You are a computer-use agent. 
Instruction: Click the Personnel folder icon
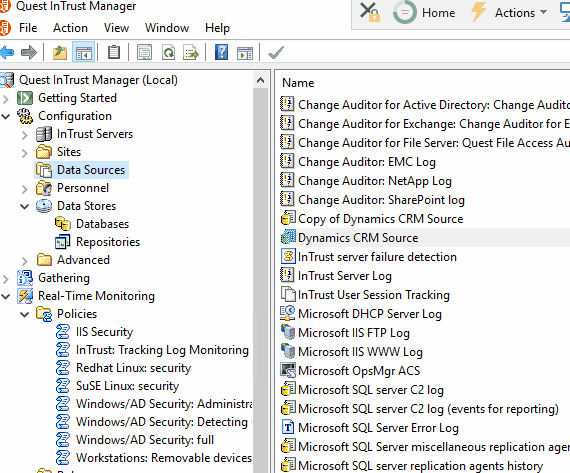pos(44,188)
